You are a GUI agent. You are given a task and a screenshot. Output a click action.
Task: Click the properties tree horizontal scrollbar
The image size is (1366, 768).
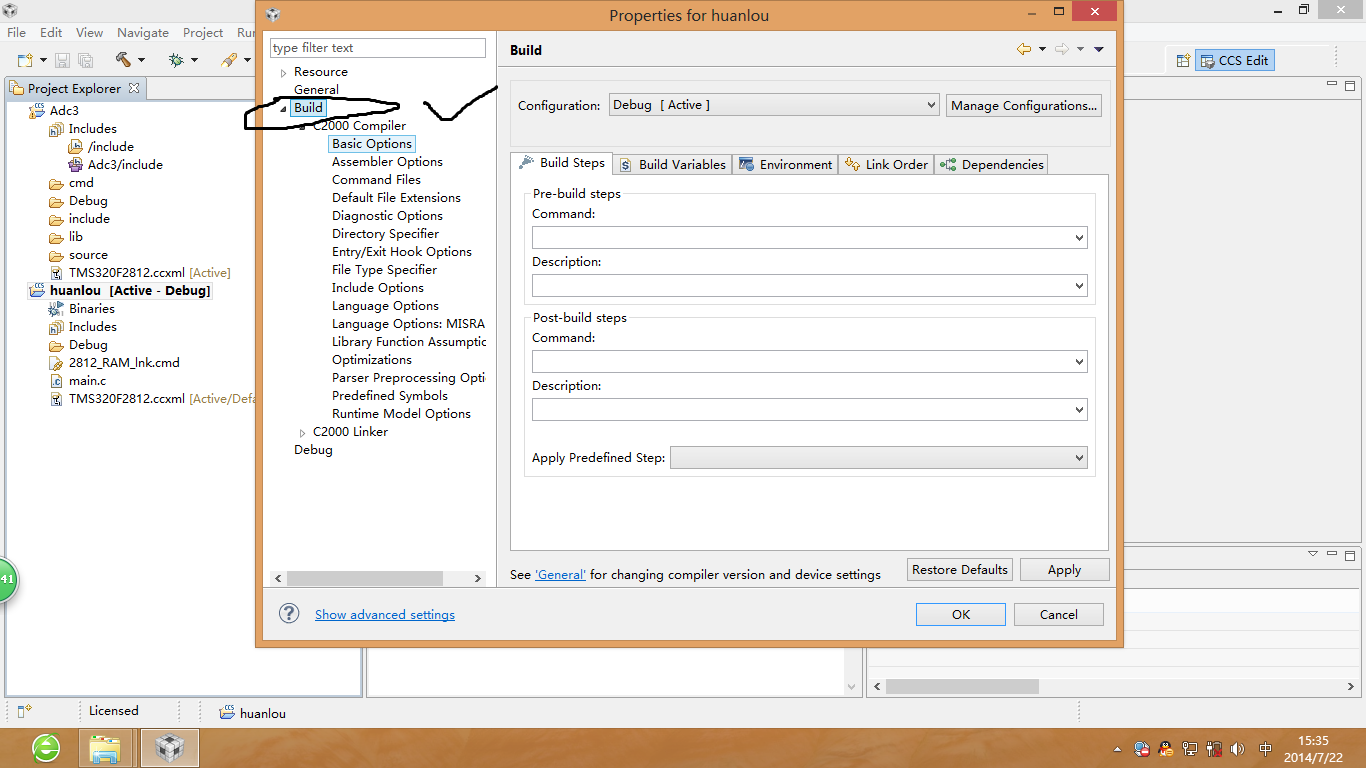pyautogui.click(x=365, y=578)
